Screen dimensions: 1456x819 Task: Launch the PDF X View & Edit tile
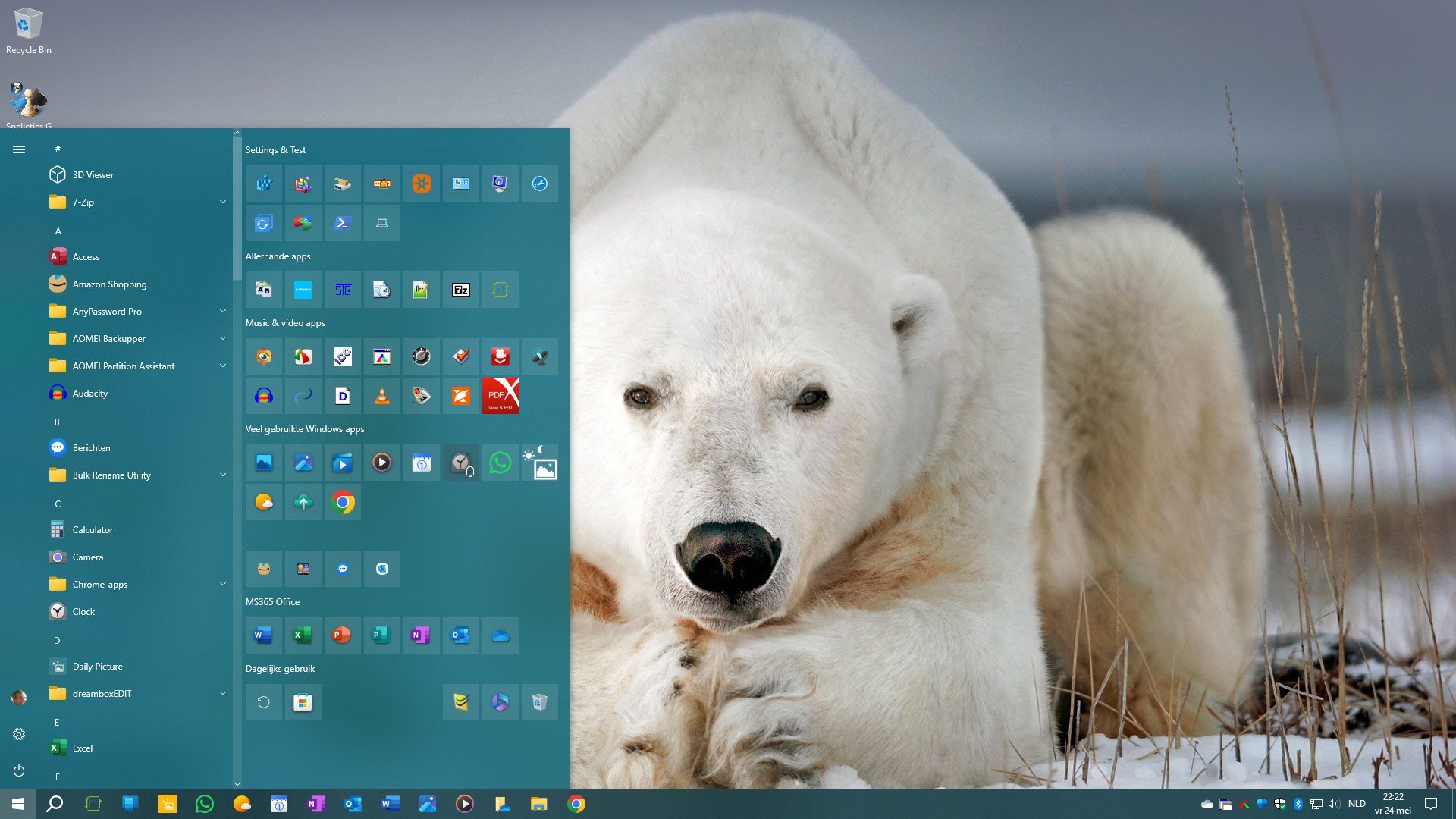pos(500,396)
